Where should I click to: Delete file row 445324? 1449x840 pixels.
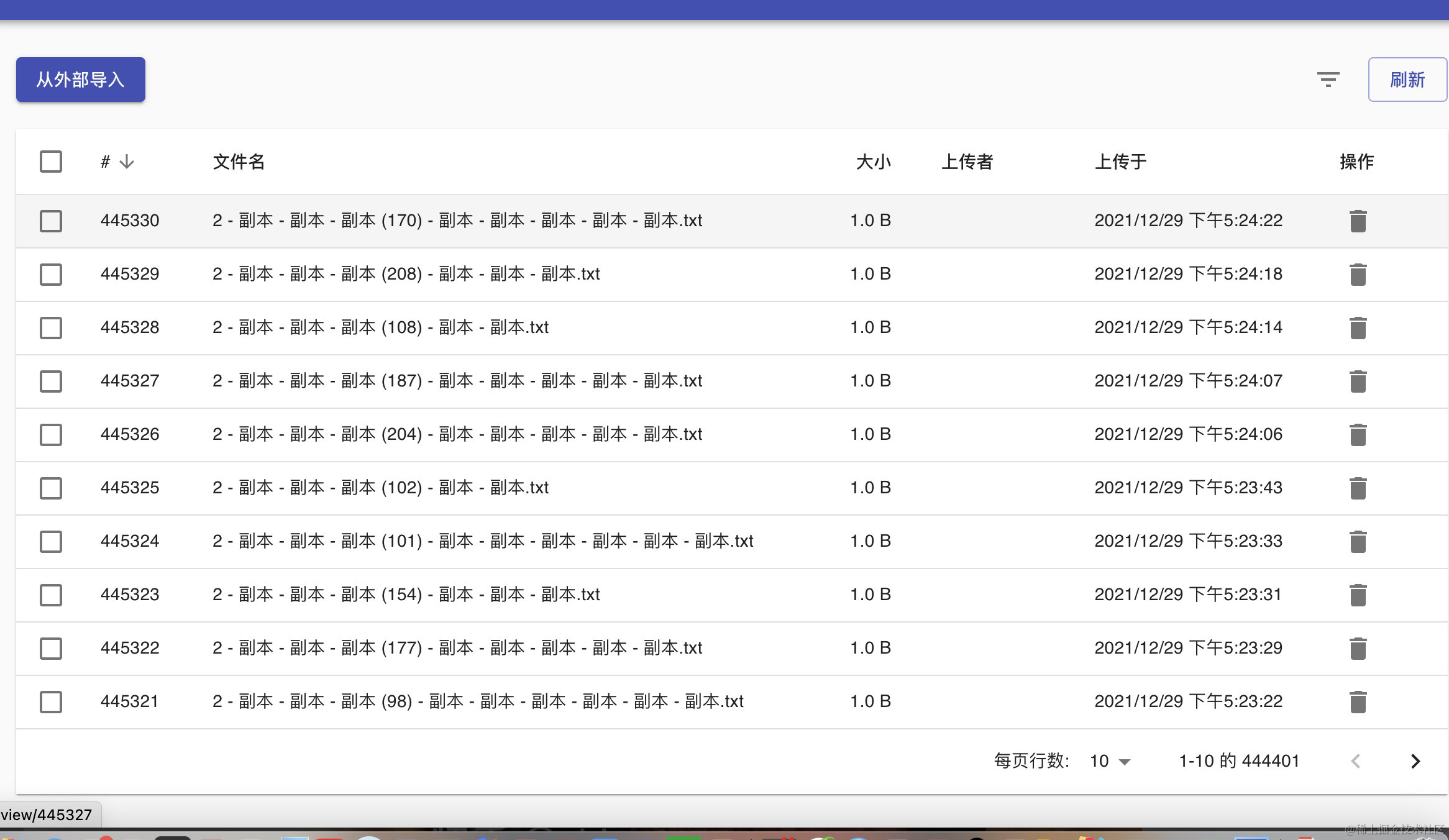[x=1358, y=541]
